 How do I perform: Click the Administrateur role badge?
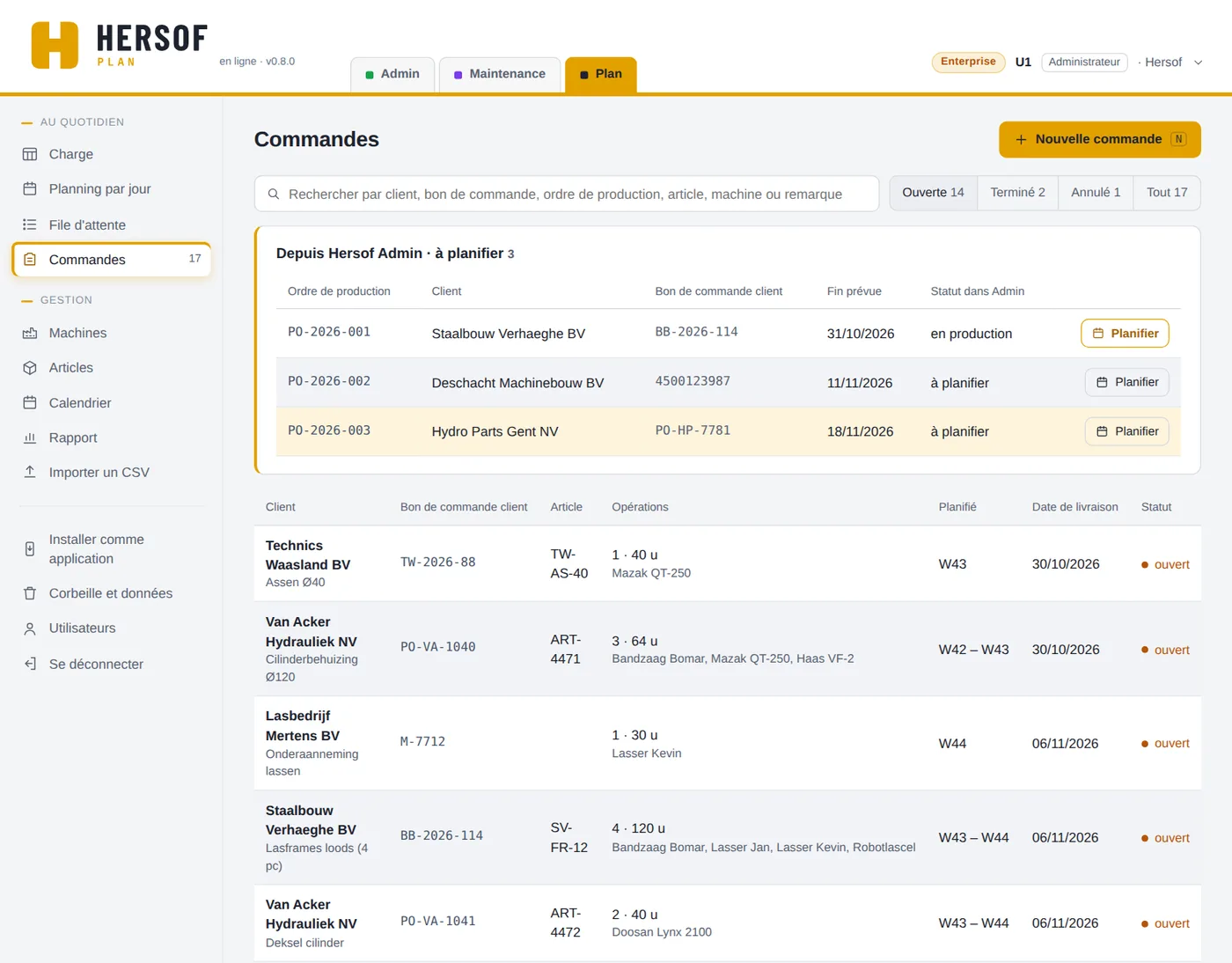click(x=1084, y=62)
